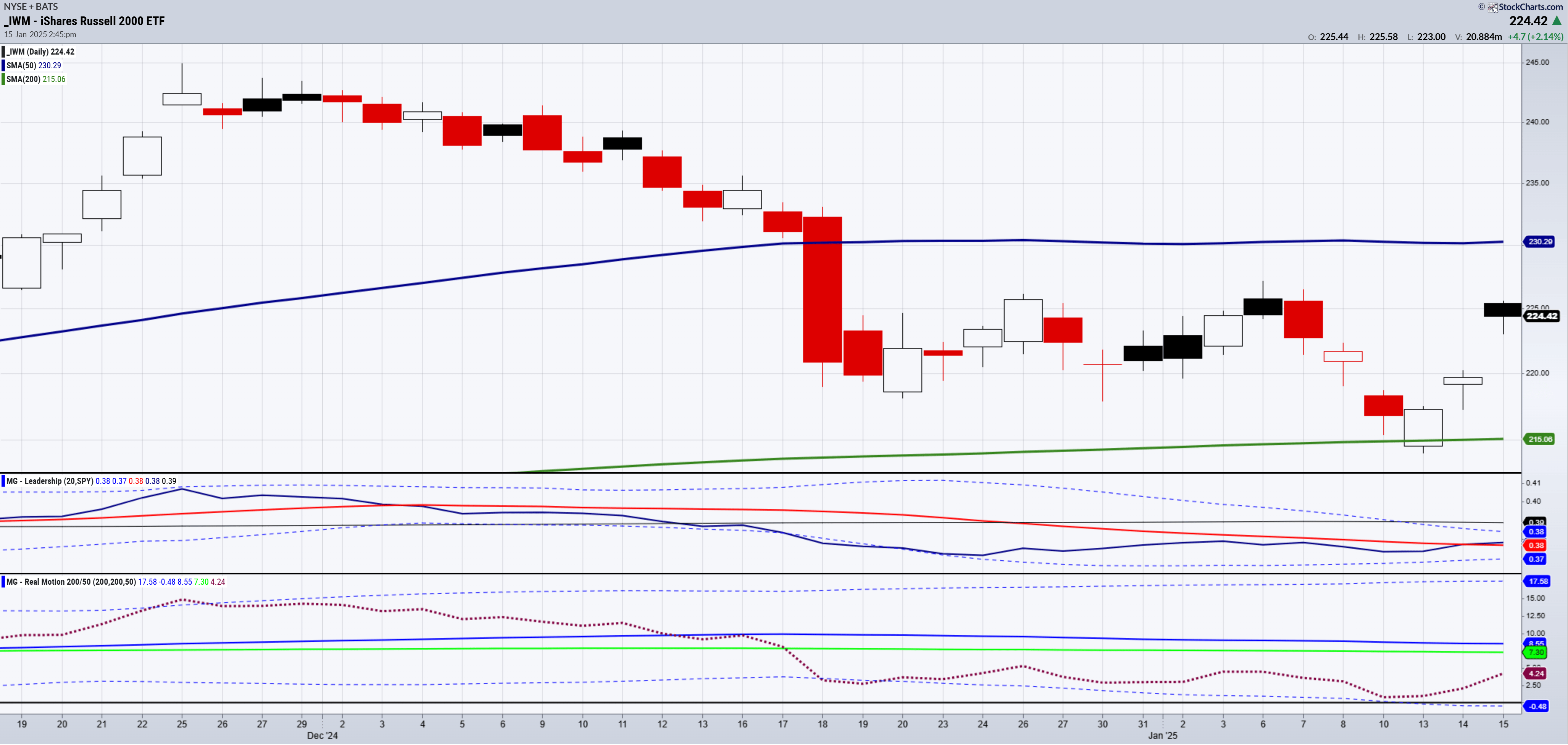Click the SMA(50) 230.29 legend entry
Viewport: 1568px width, 745px height.
click(x=34, y=65)
